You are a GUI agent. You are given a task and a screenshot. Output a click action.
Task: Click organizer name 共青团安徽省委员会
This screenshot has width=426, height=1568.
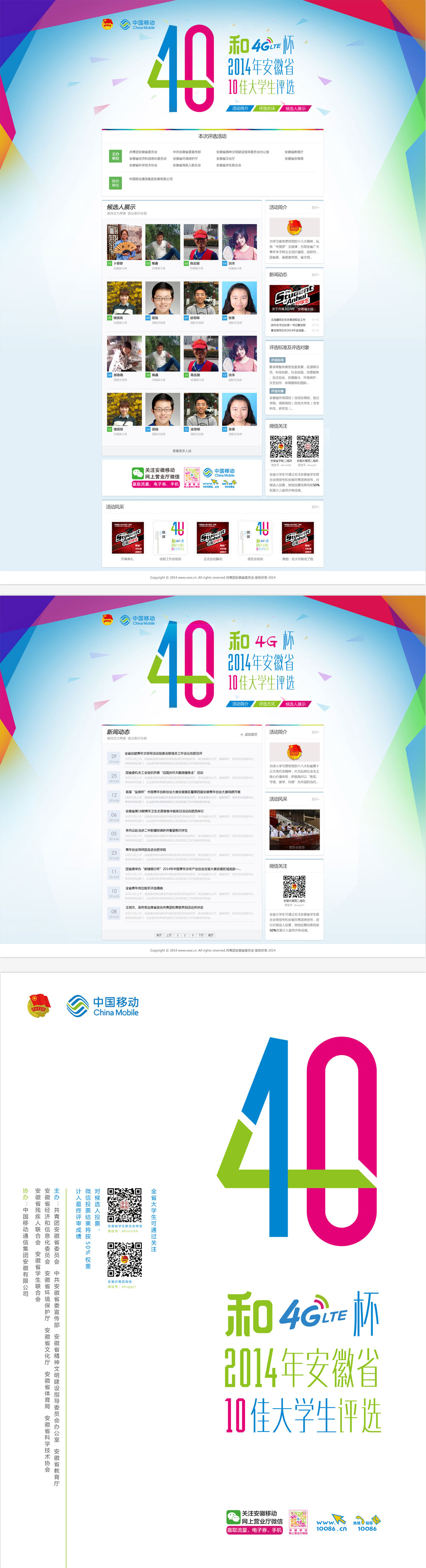(x=143, y=152)
